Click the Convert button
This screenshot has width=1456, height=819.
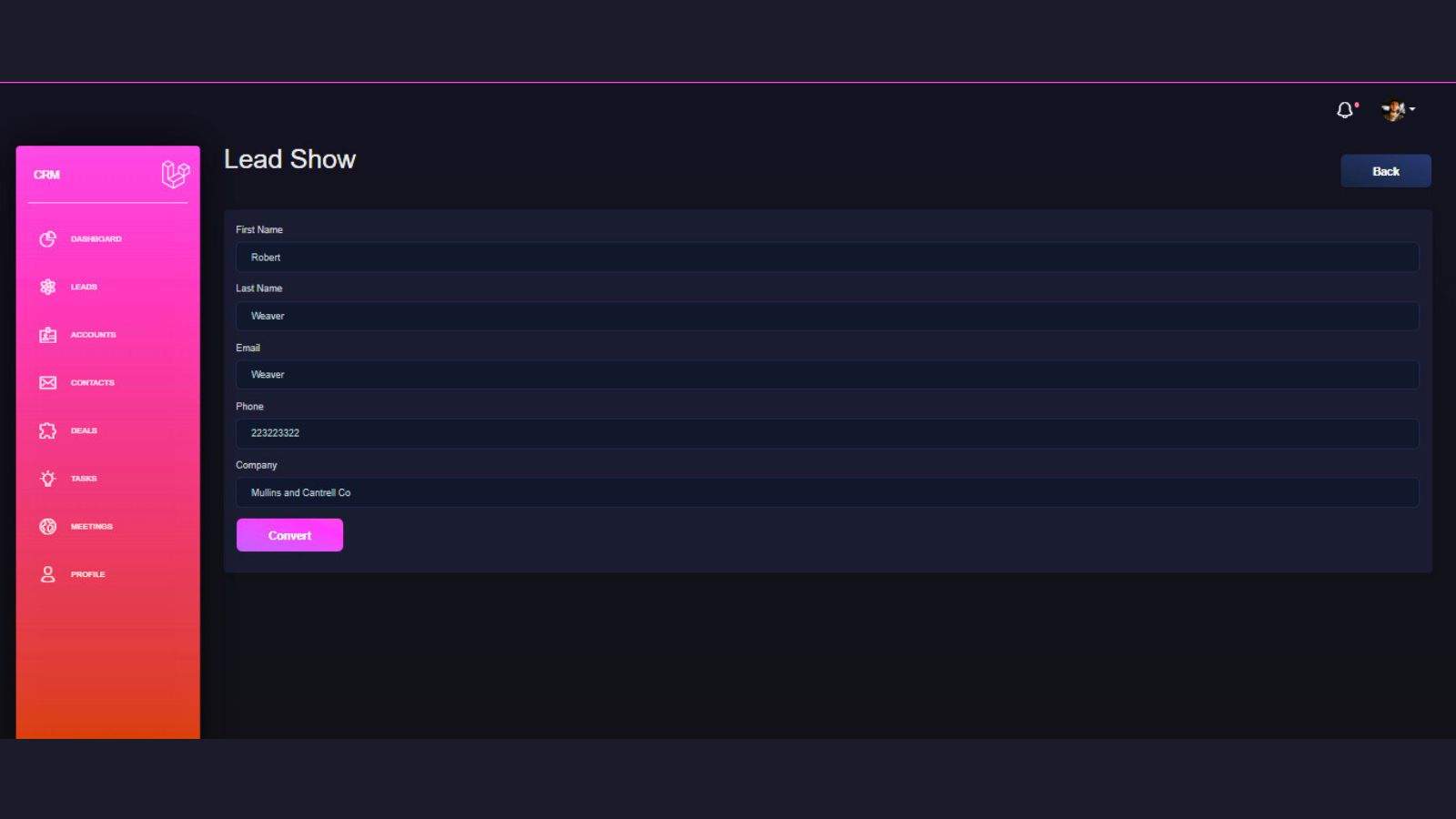(x=289, y=535)
